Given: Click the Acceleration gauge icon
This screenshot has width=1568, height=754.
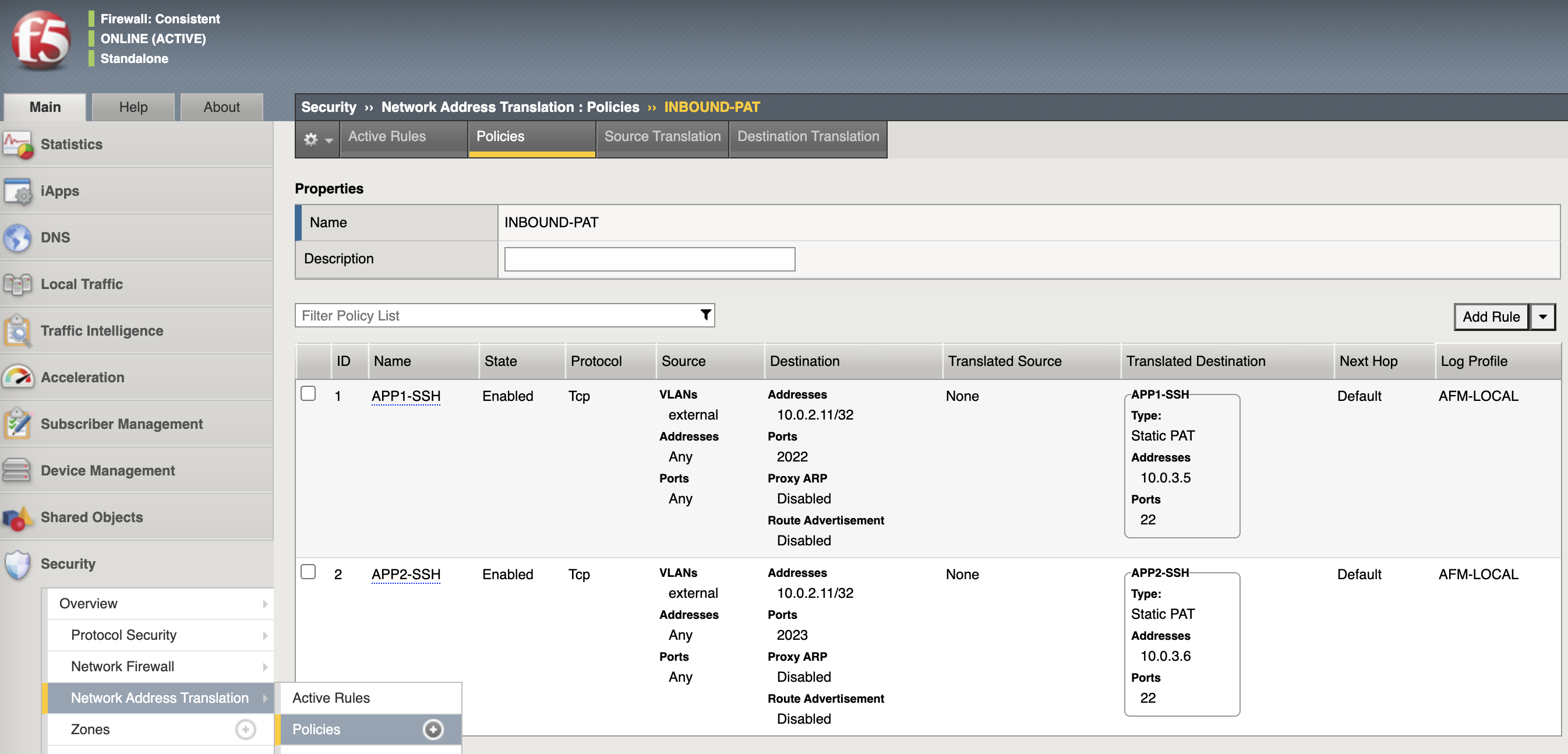Looking at the screenshot, I should click(x=17, y=378).
